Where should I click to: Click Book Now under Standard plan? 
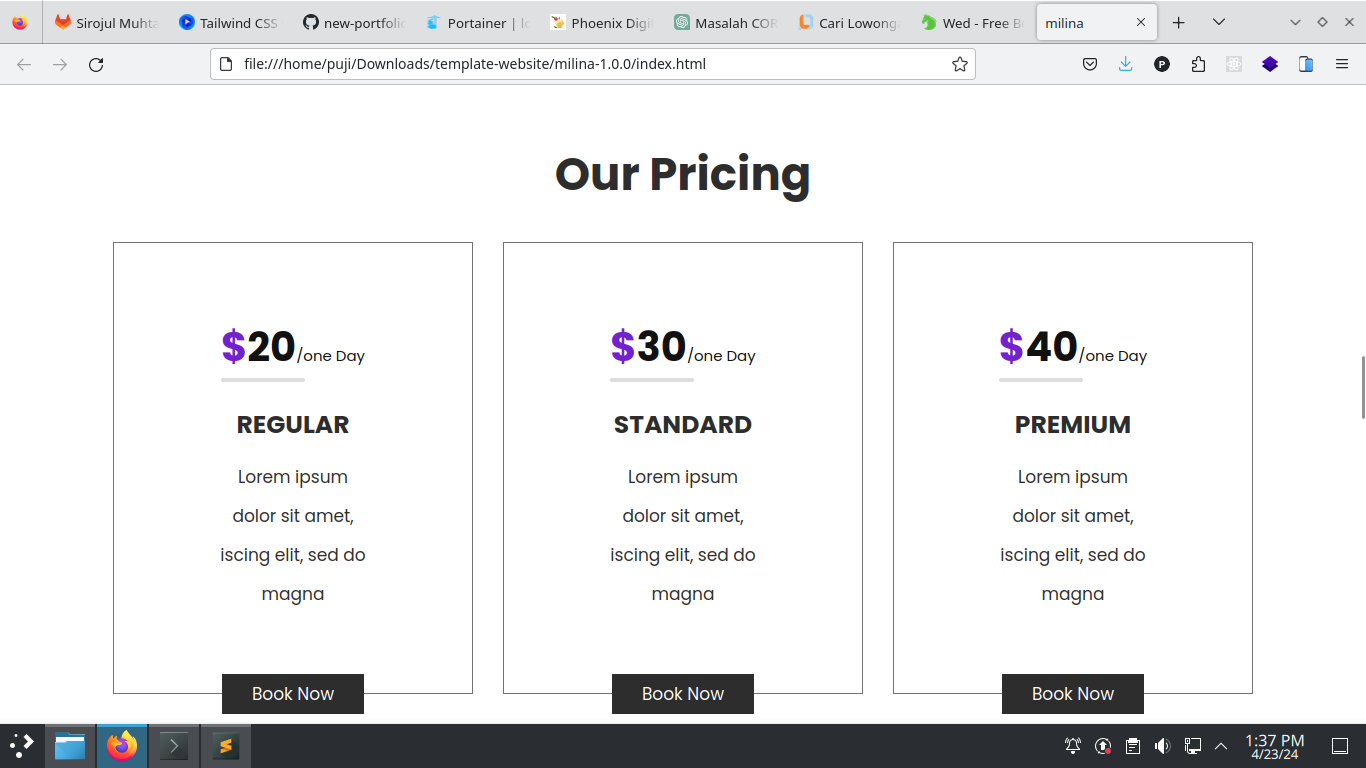[683, 694]
